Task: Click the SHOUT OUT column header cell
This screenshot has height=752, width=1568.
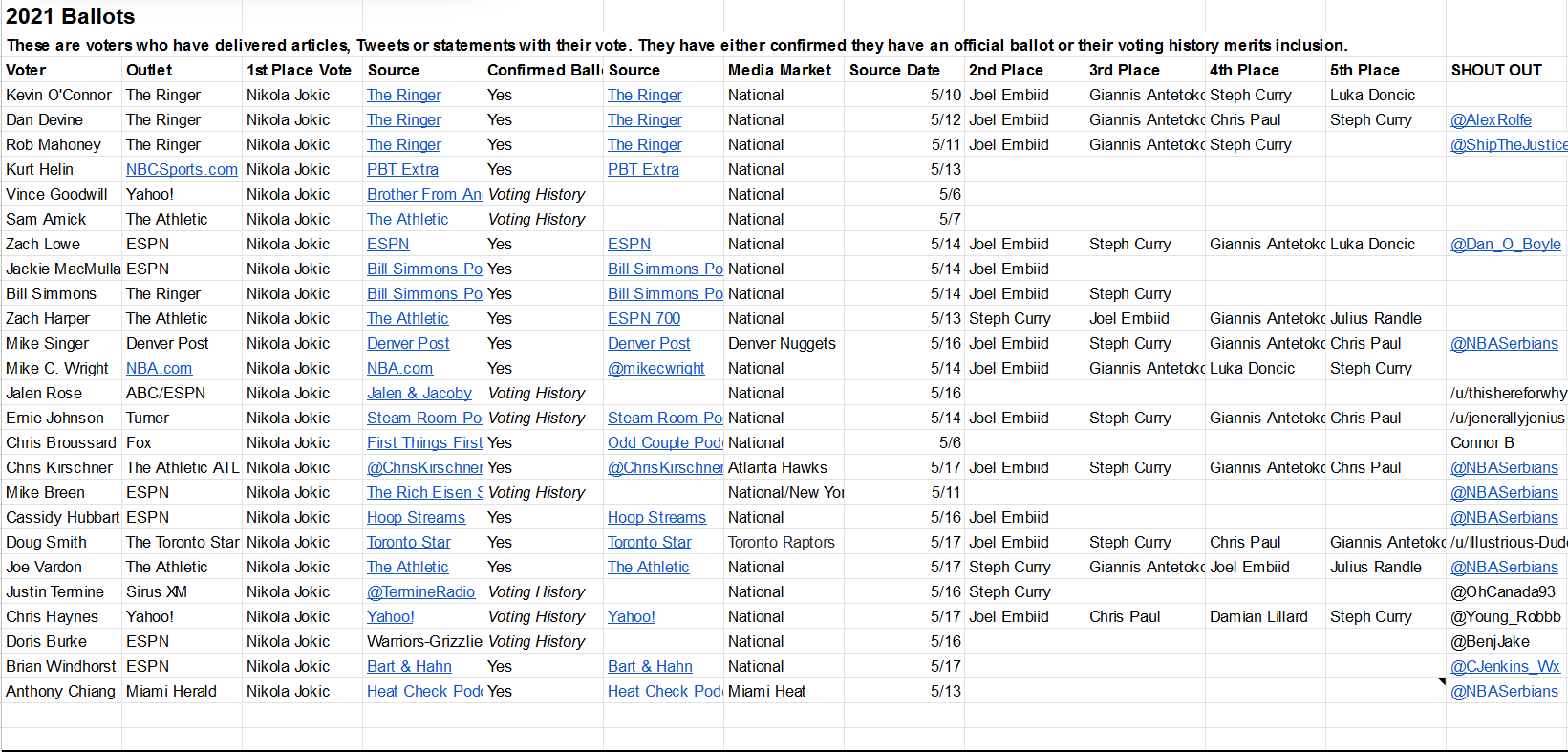Action: click(1496, 70)
